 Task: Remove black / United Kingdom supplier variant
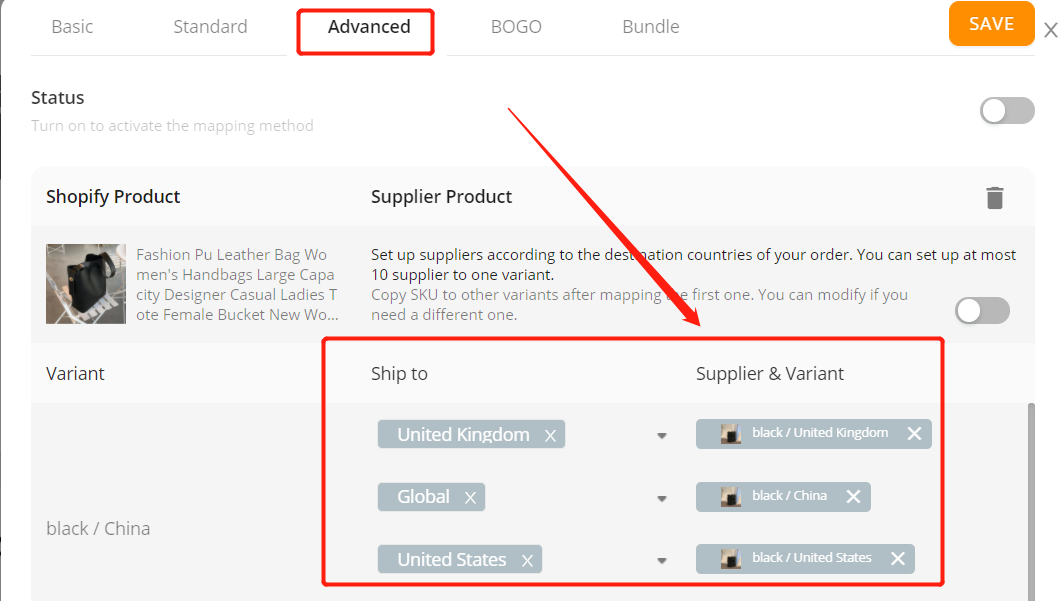pyautogui.click(x=914, y=433)
